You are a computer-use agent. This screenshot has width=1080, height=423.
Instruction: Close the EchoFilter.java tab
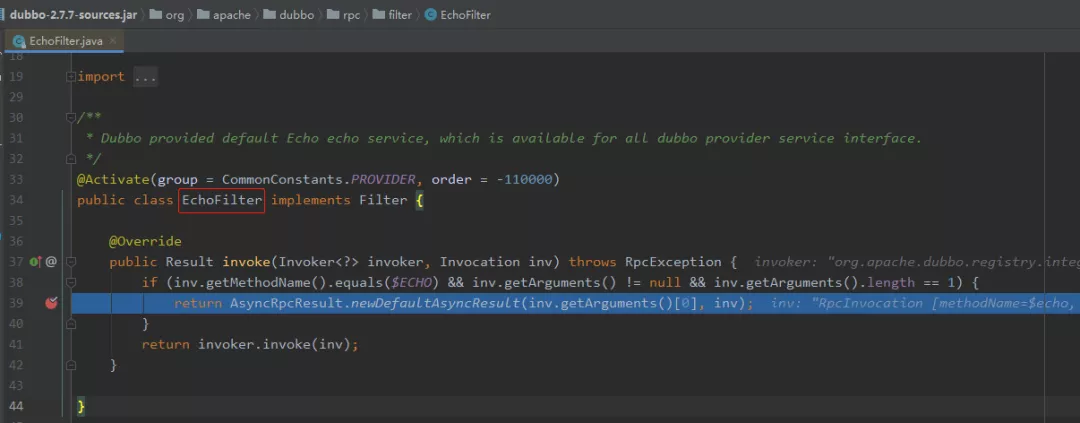coord(112,41)
